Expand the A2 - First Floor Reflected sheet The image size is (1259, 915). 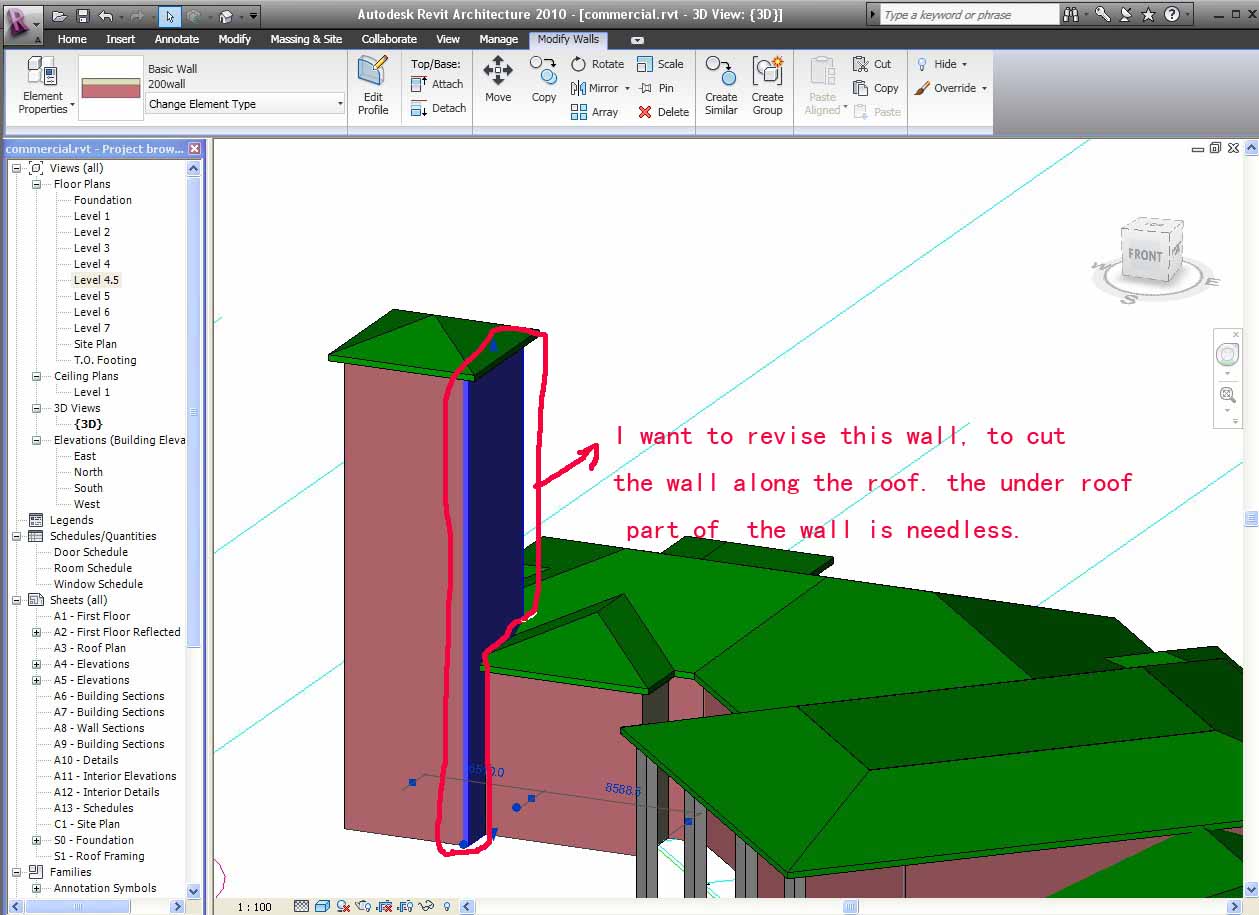37,632
